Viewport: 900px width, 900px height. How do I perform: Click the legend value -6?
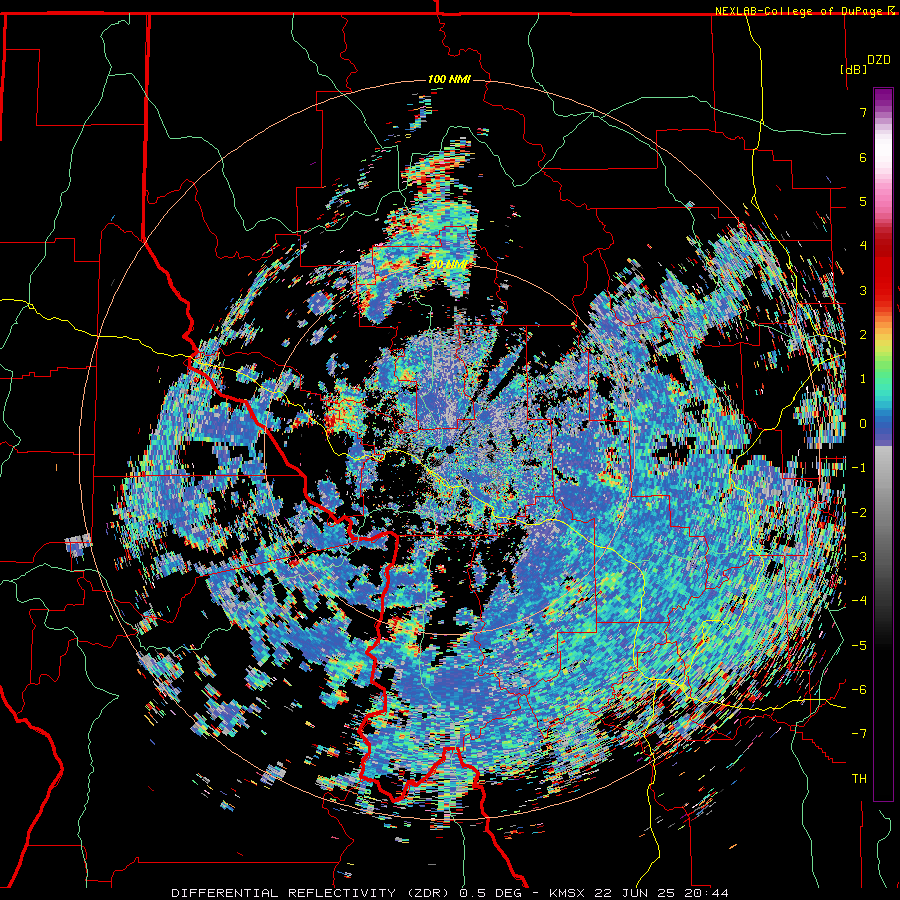(859, 690)
